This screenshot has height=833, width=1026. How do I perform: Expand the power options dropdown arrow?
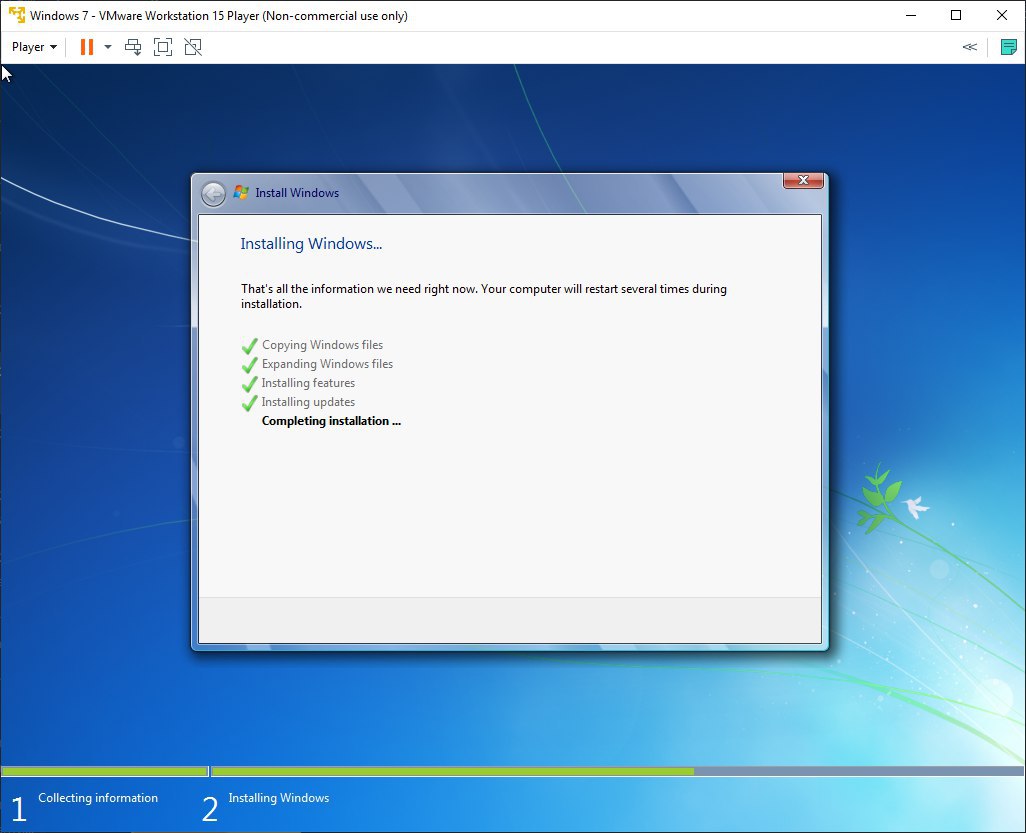108,47
